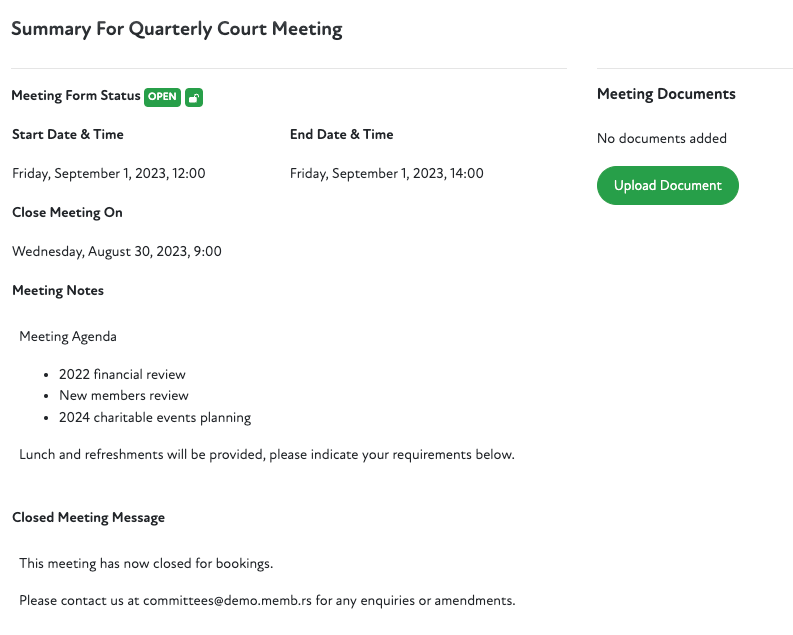Click the Close Meeting On label
The height and width of the screenshot is (635, 793).
click(67, 212)
